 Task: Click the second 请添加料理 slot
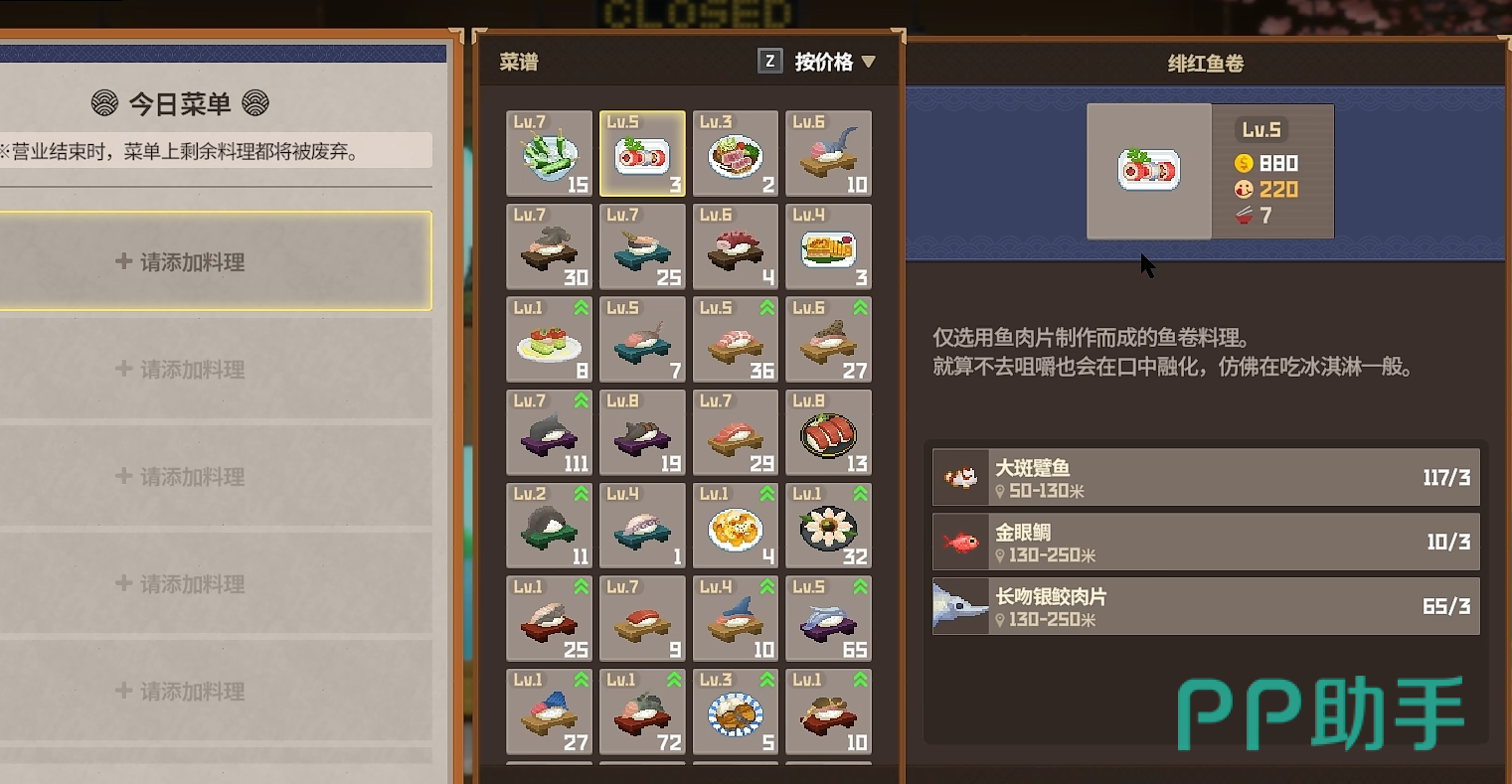[x=215, y=369]
